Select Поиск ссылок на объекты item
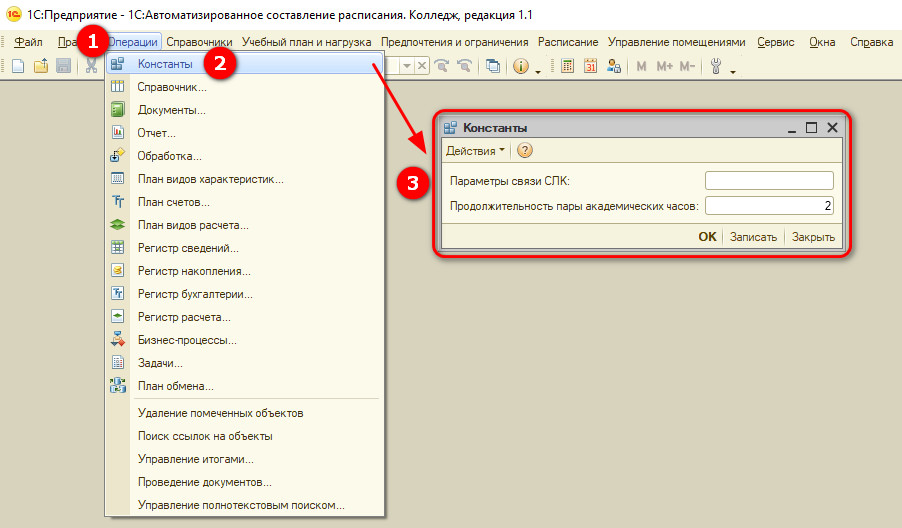This screenshot has height=528, width=902. [244, 436]
